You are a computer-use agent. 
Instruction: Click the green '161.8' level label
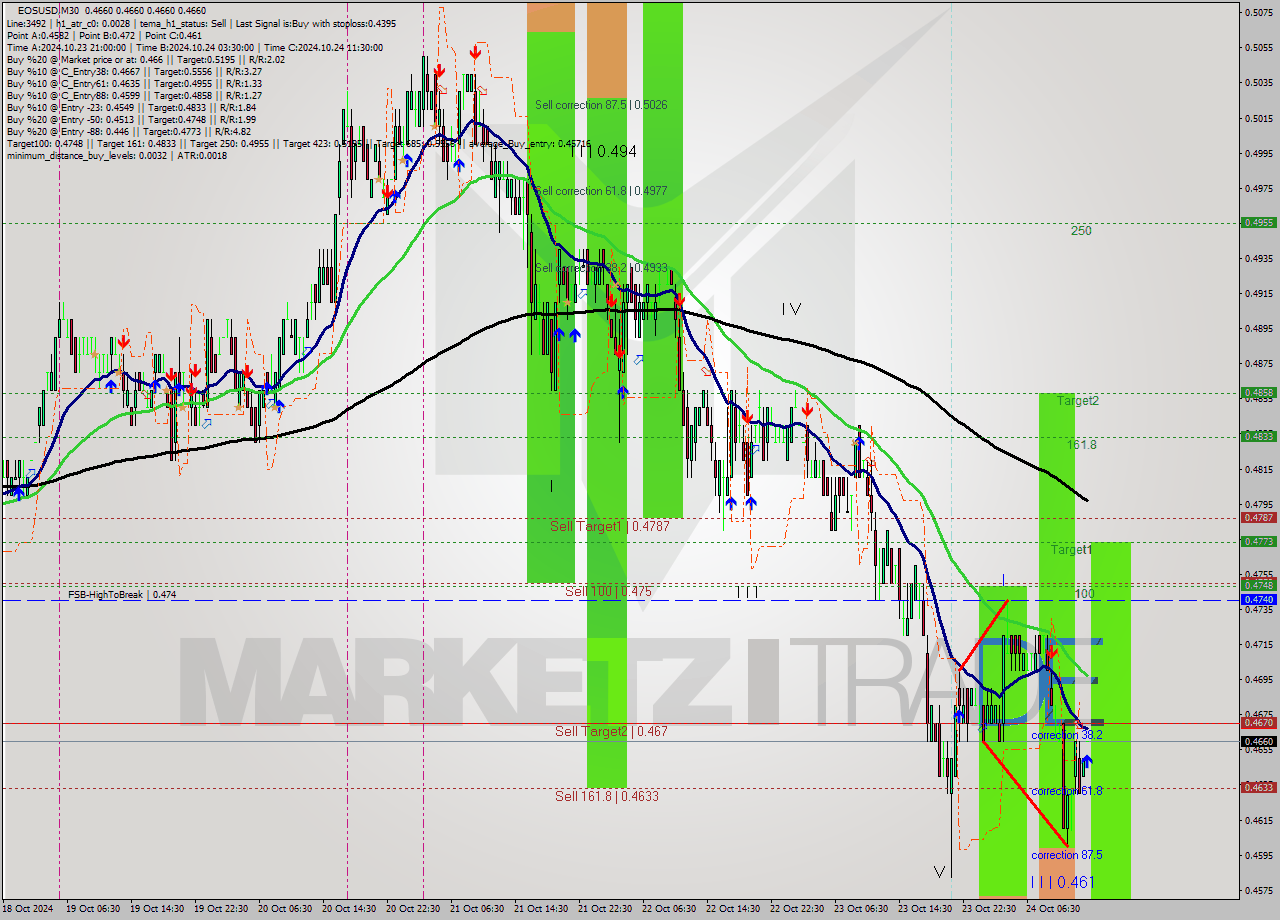tap(1082, 444)
